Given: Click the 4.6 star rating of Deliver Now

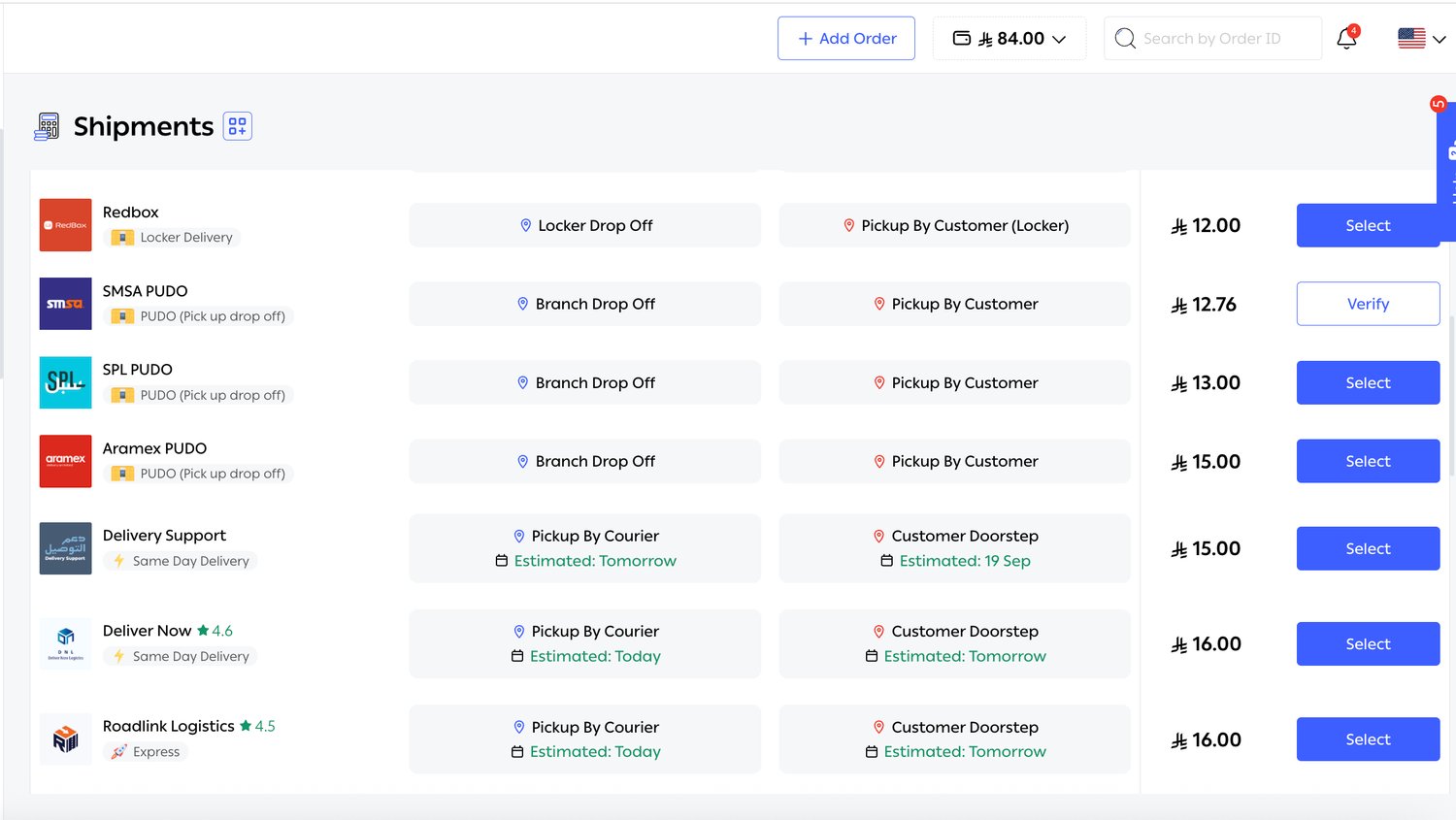Looking at the screenshot, I should click(x=215, y=631).
